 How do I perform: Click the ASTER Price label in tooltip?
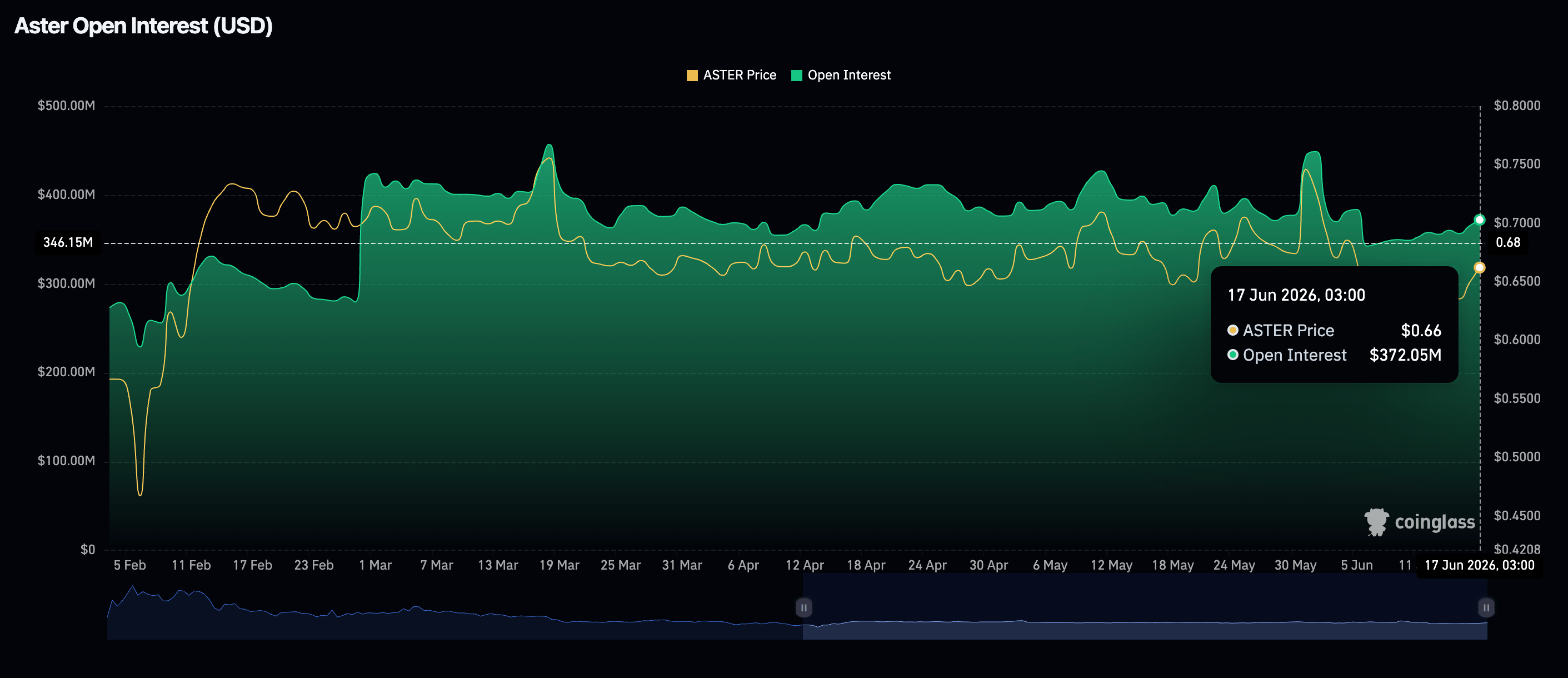pyautogui.click(x=1288, y=331)
